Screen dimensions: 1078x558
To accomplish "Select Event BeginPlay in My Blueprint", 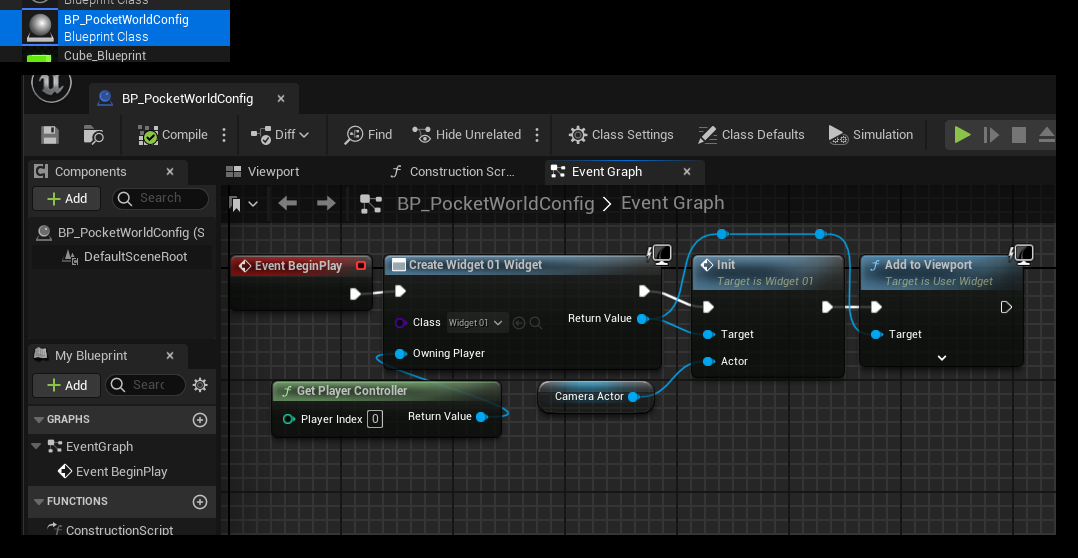I will click(x=113, y=471).
